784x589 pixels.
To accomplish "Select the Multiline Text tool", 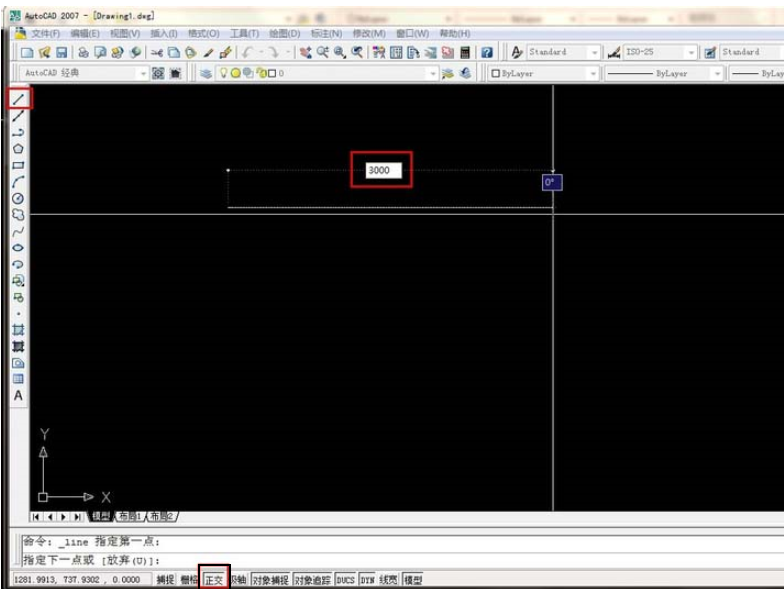I will [x=18, y=396].
